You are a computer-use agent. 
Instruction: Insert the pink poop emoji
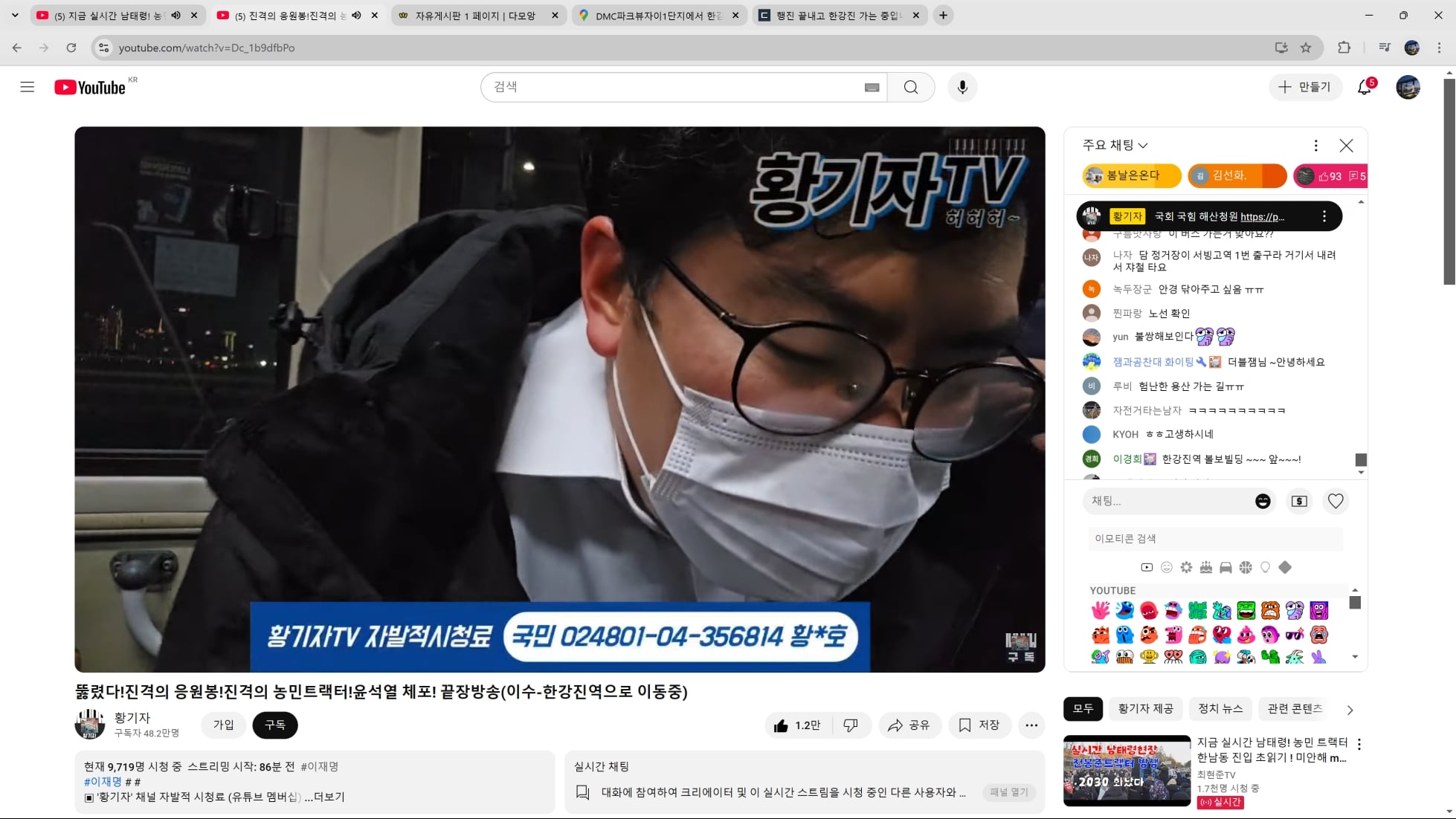pyautogui.click(x=1246, y=635)
